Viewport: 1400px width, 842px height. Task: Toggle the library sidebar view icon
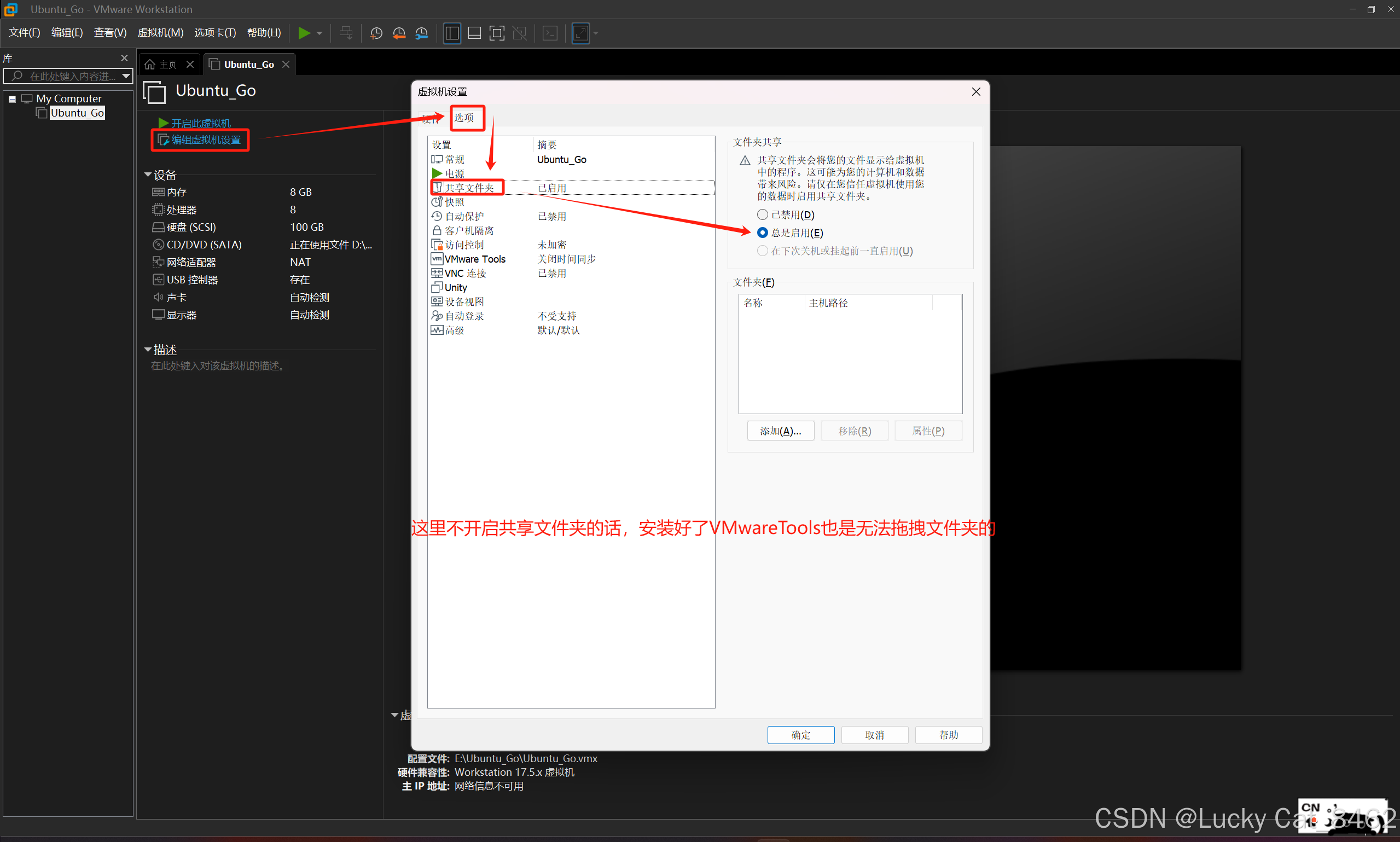(x=452, y=33)
